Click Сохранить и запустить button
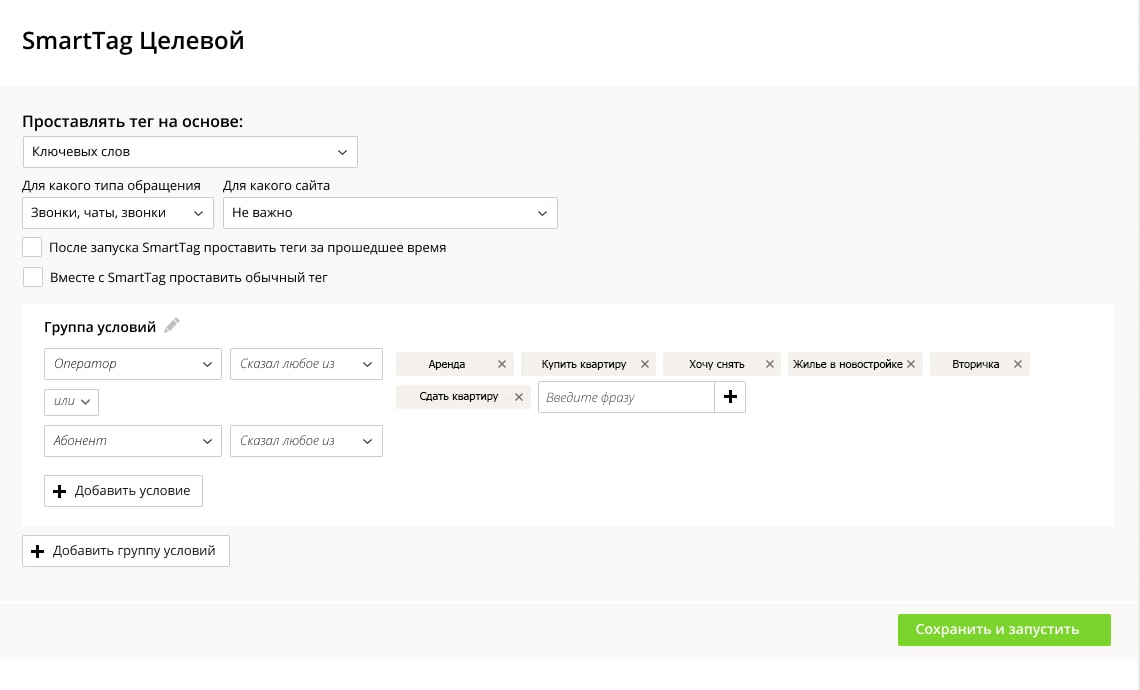The image size is (1140, 690). tap(1004, 630)
